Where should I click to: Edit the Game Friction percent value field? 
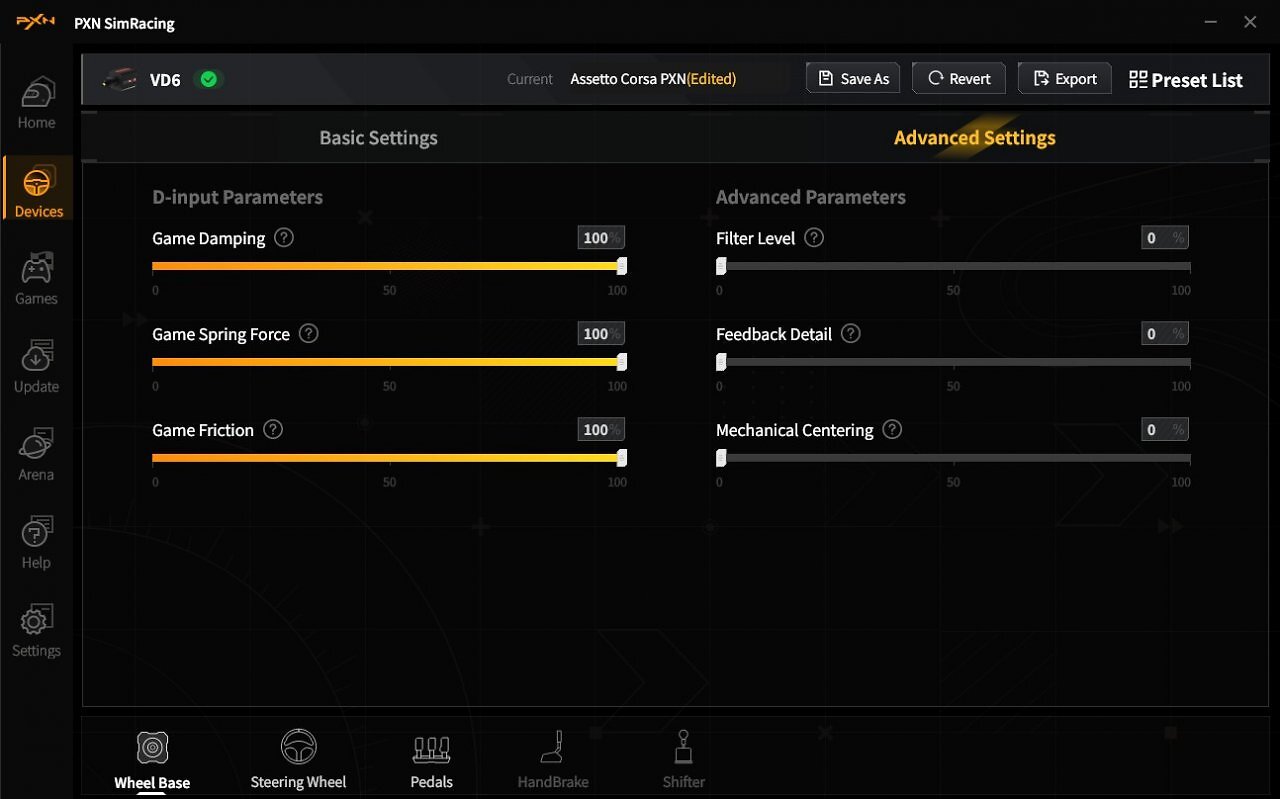click(601, 430)
